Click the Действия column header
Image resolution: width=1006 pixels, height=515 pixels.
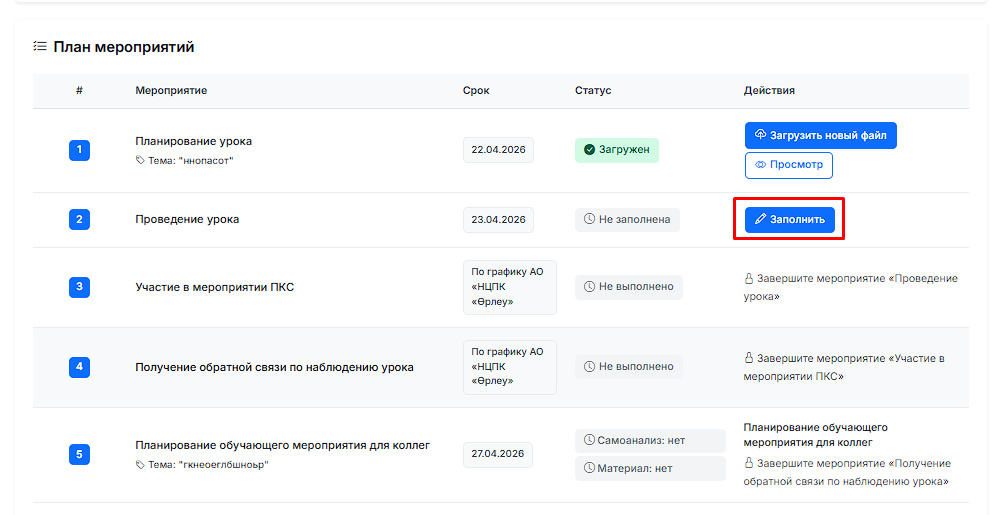pyautogui.click(x=769, y=90)
